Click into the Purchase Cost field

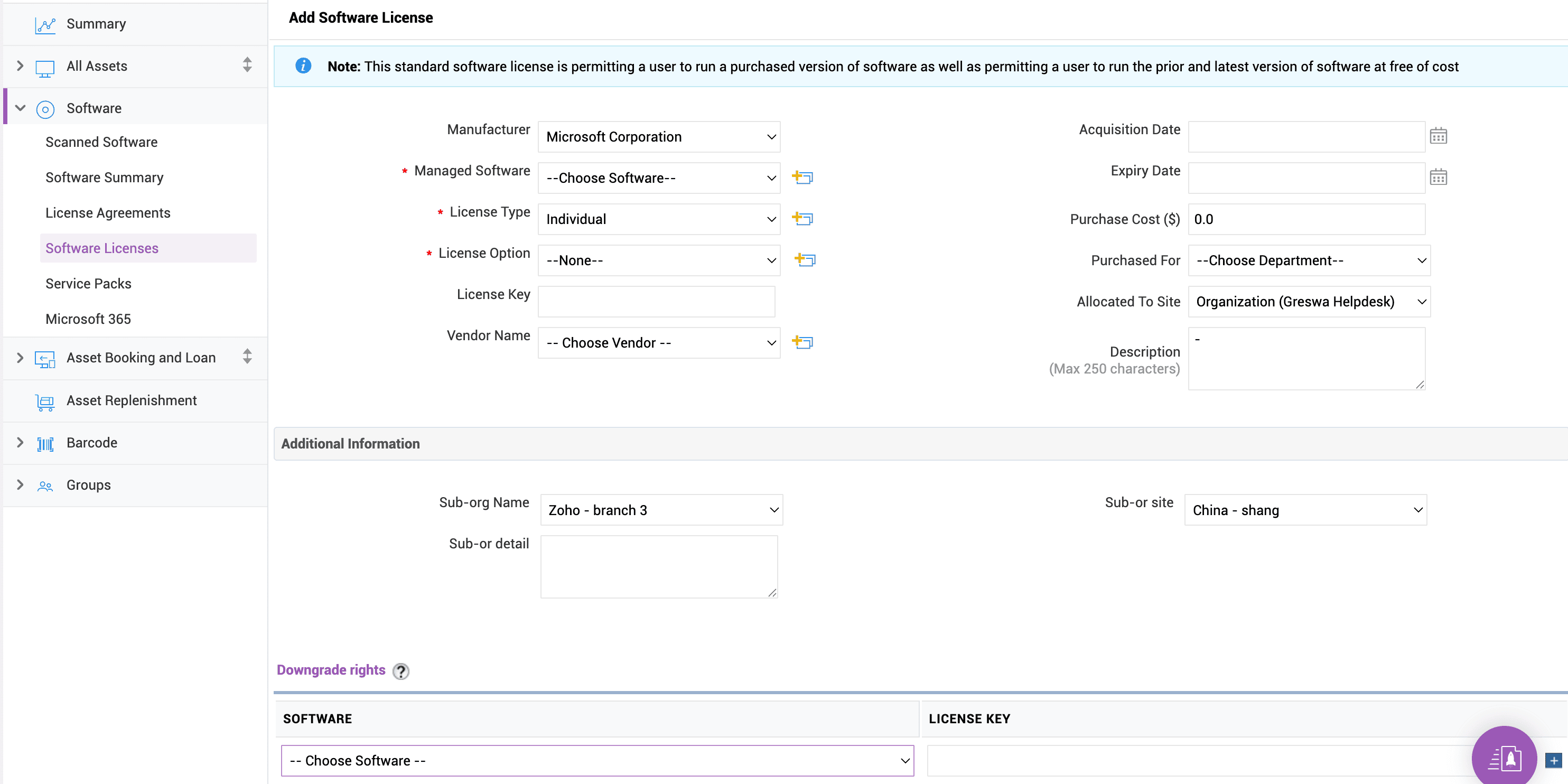pyautogui.click(x=1307, y=219)
